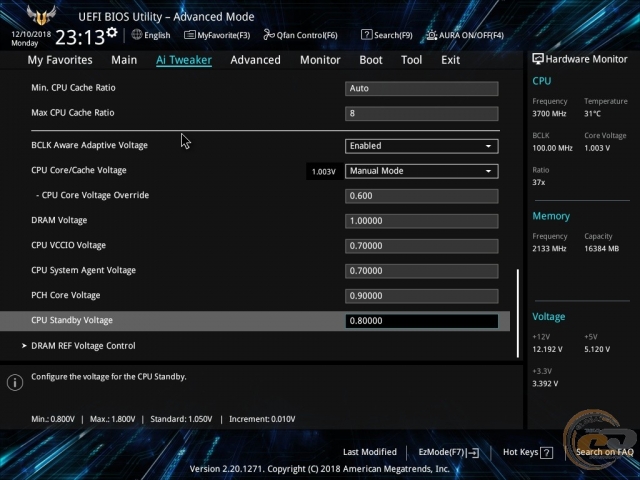The width and height of the screenshot is (640, 480).
Task: Select the PCH Core Voltage label
Action: tap(66, 295)
